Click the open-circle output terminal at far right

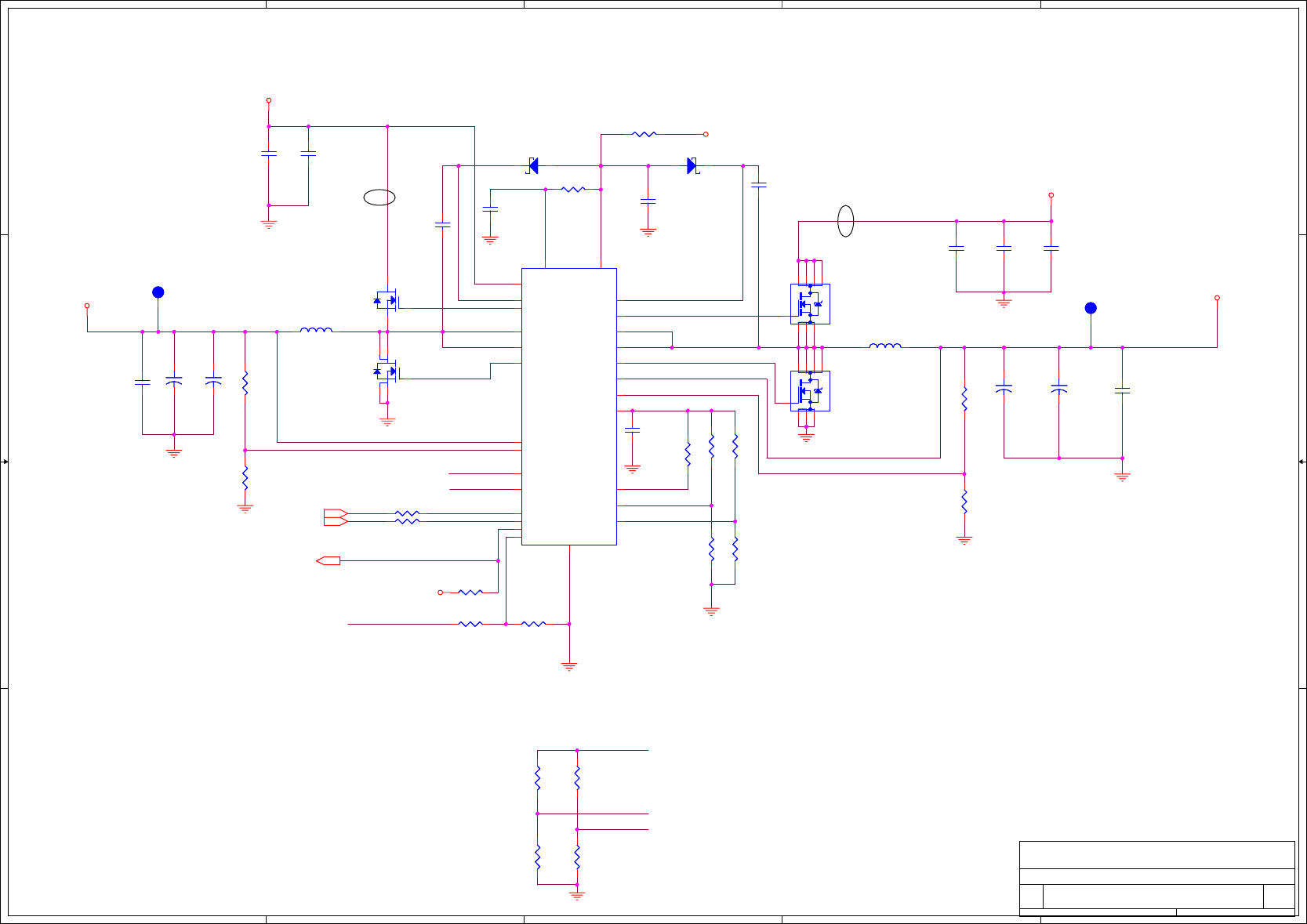(x=1217, y=298)
